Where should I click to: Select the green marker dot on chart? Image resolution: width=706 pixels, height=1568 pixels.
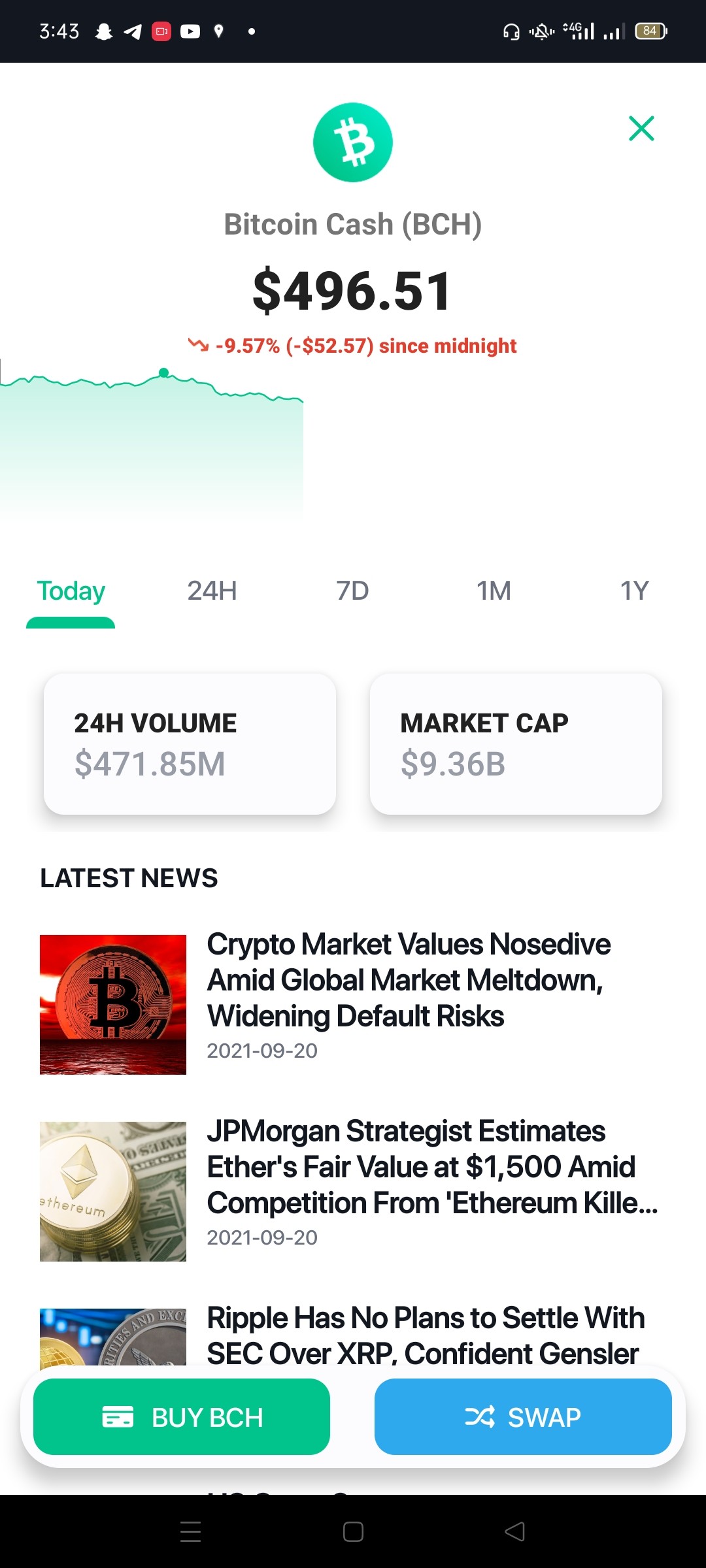(x=164, y=372)
